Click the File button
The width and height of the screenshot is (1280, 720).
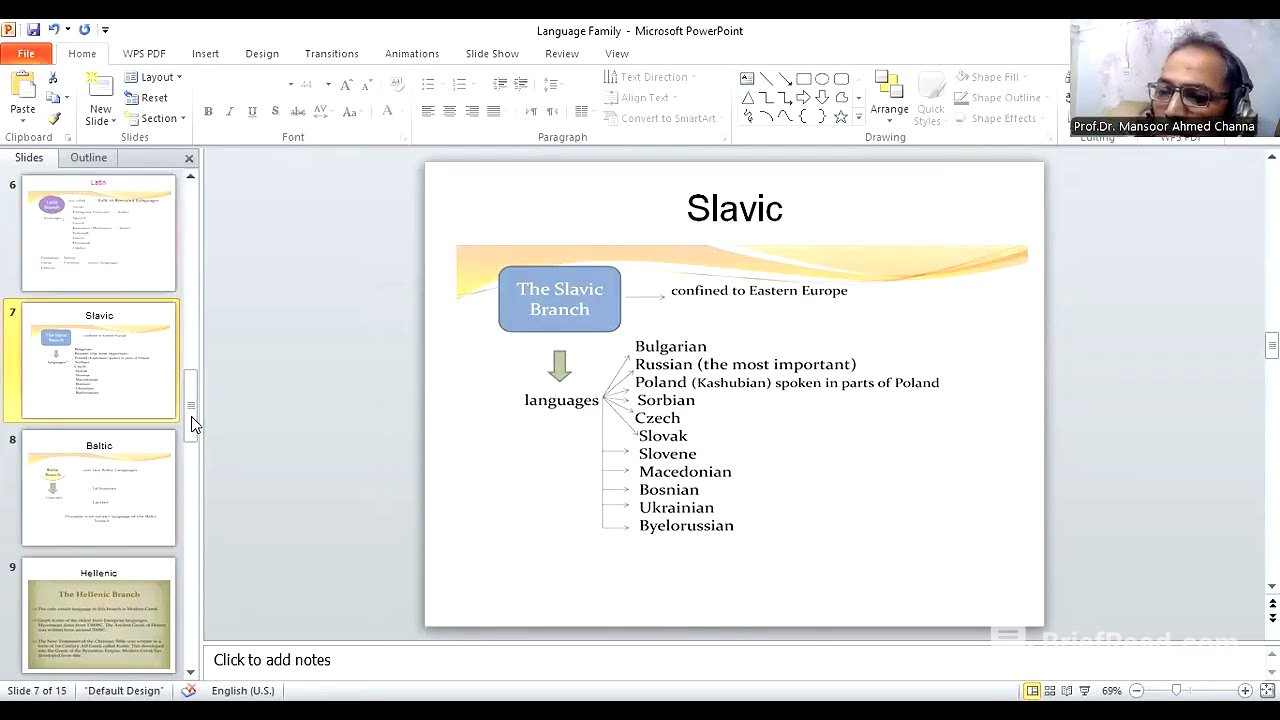point(26,54)
